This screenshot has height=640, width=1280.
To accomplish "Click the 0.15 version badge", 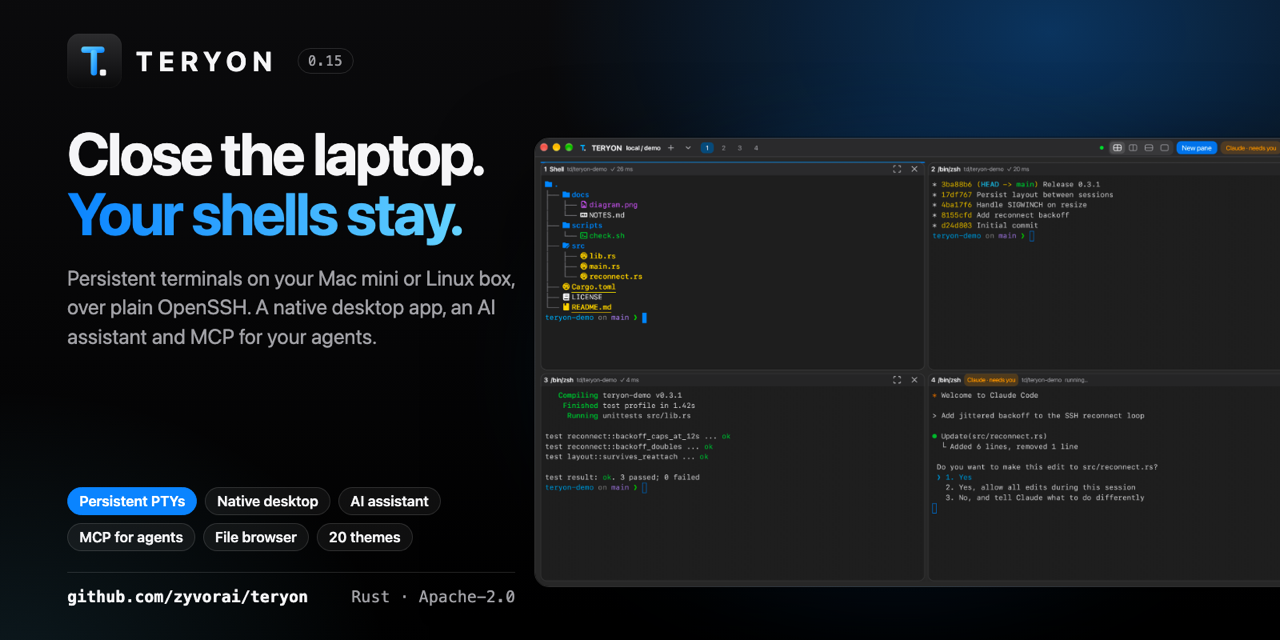I will tap(325, 61).
